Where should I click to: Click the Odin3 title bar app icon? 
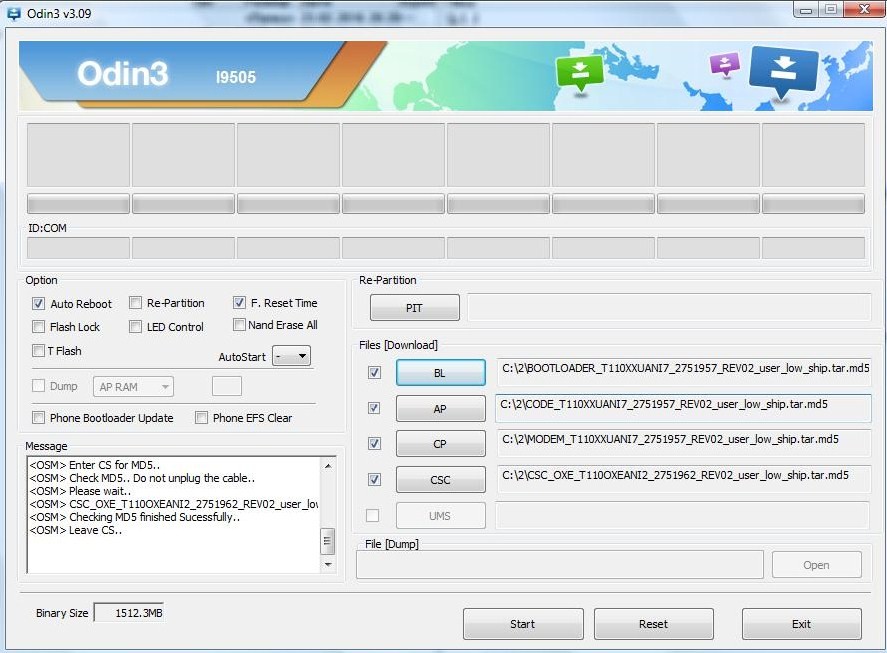[13, 12]
